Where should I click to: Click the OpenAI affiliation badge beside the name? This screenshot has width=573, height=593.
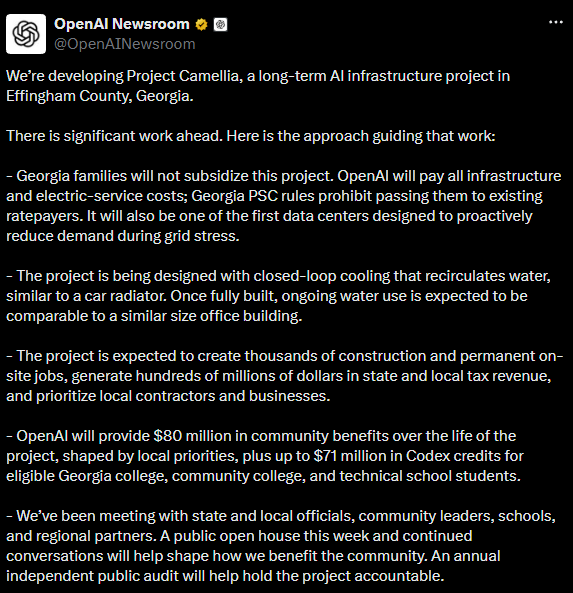(x=221, y=25)
